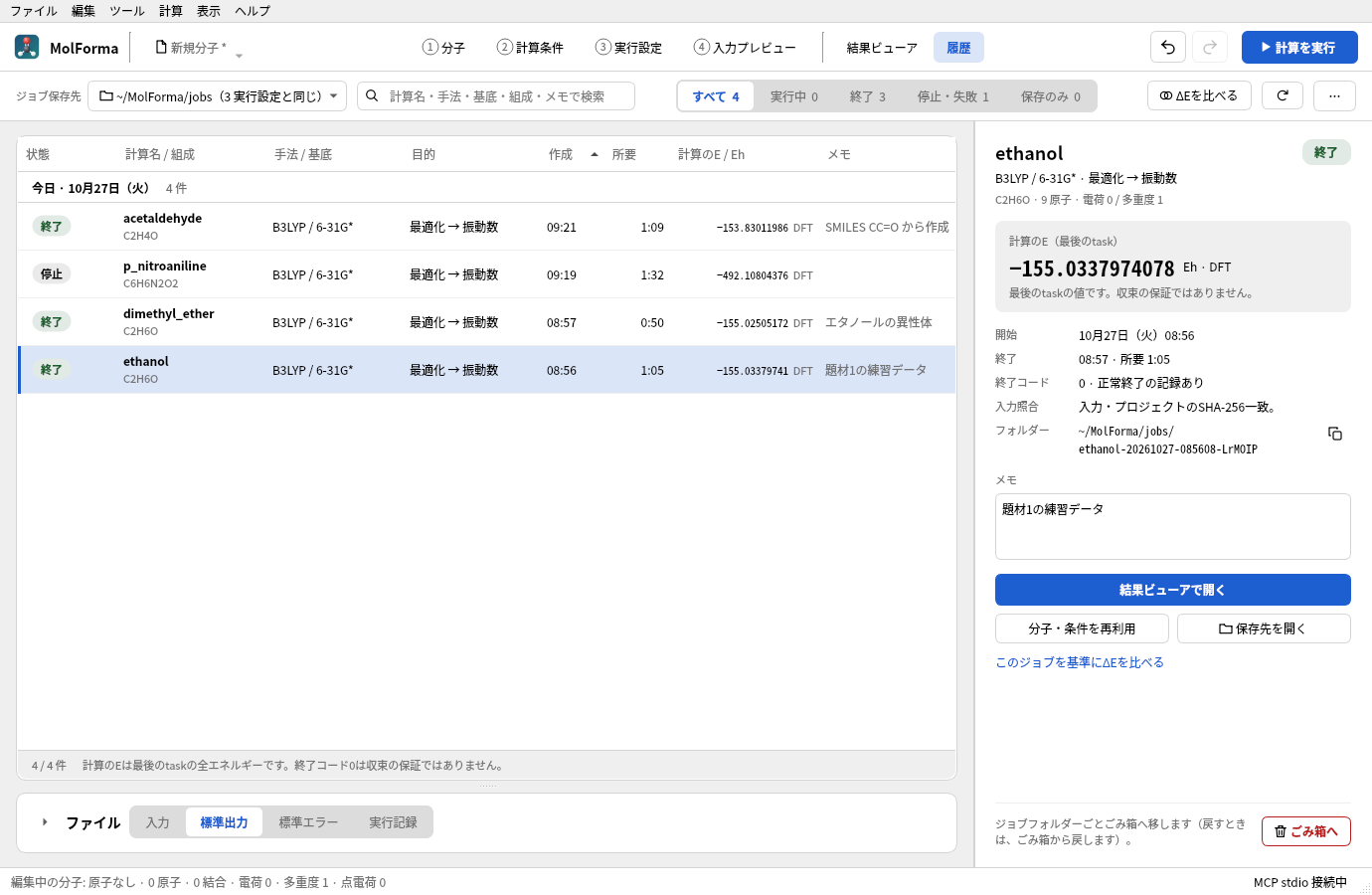Filter jobs by すべて 4
The height and width of the screenshot is (895, 1372).
[716, 96]
